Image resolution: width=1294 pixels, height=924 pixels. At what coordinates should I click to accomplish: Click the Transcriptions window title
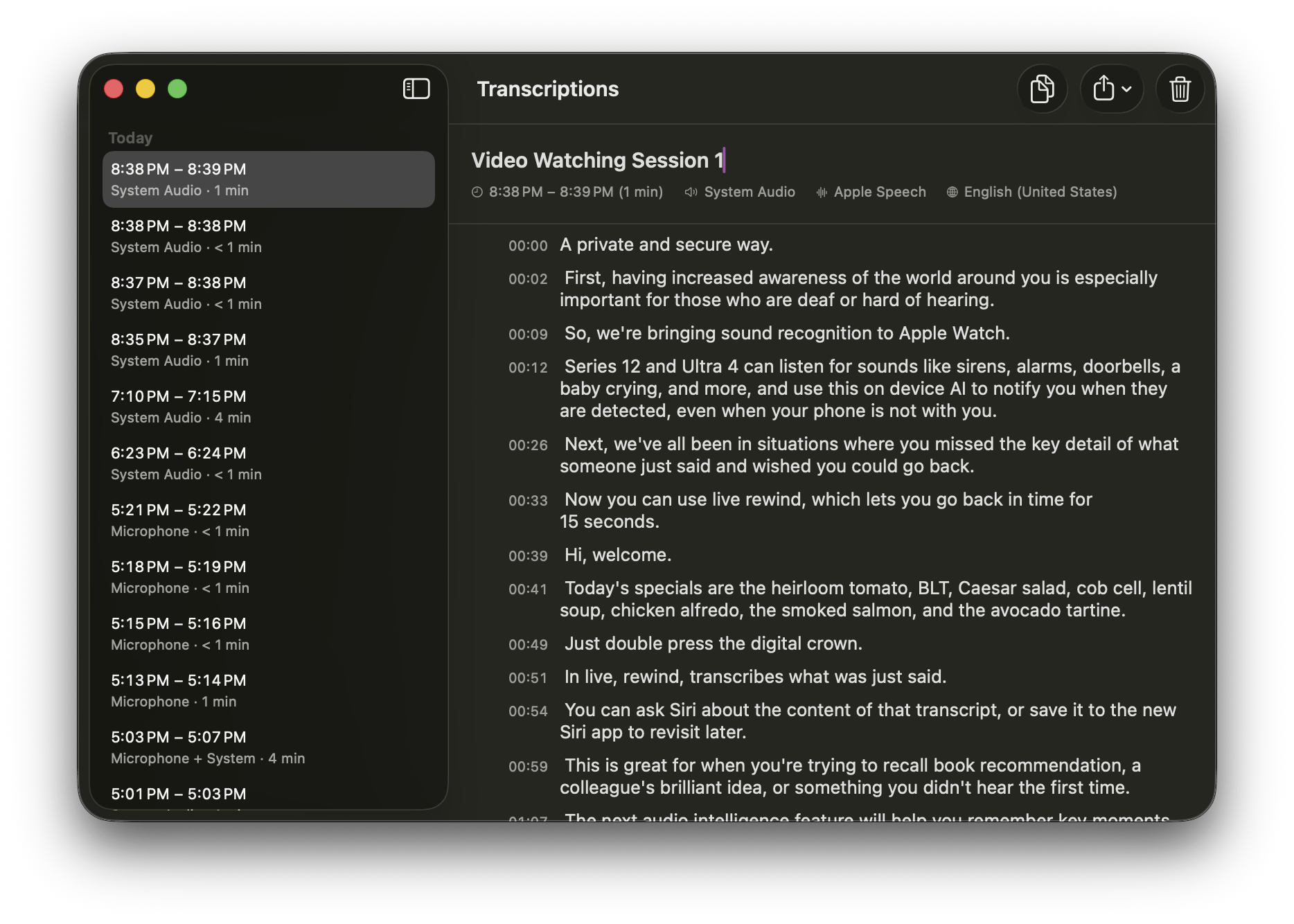[548, 89]
